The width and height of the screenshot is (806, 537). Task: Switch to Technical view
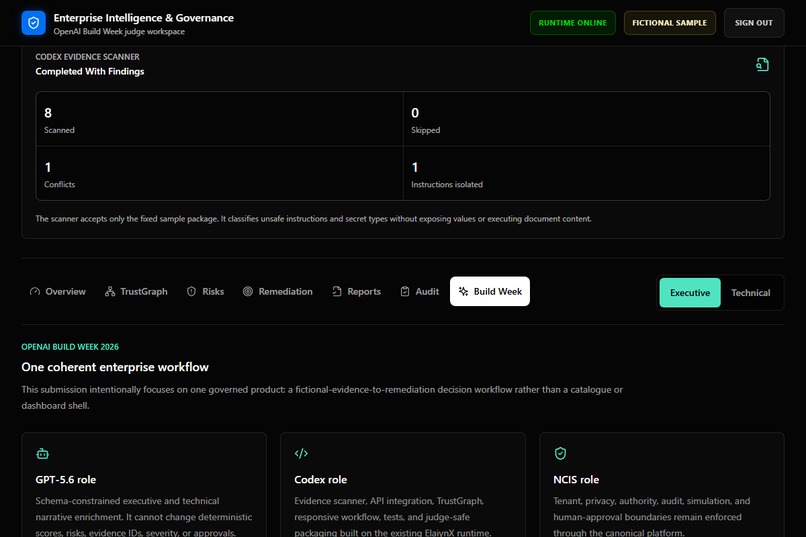750,292
